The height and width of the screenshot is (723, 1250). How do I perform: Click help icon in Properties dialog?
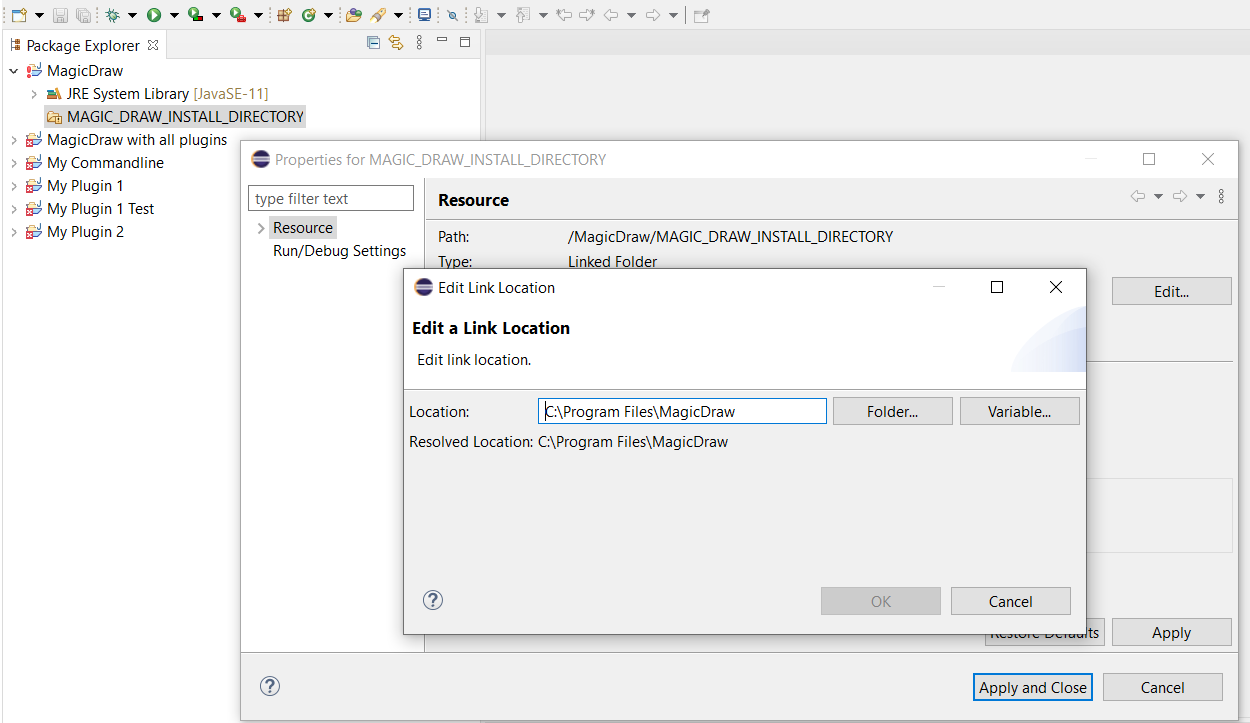pyautogui.click(x=269, y=686)
